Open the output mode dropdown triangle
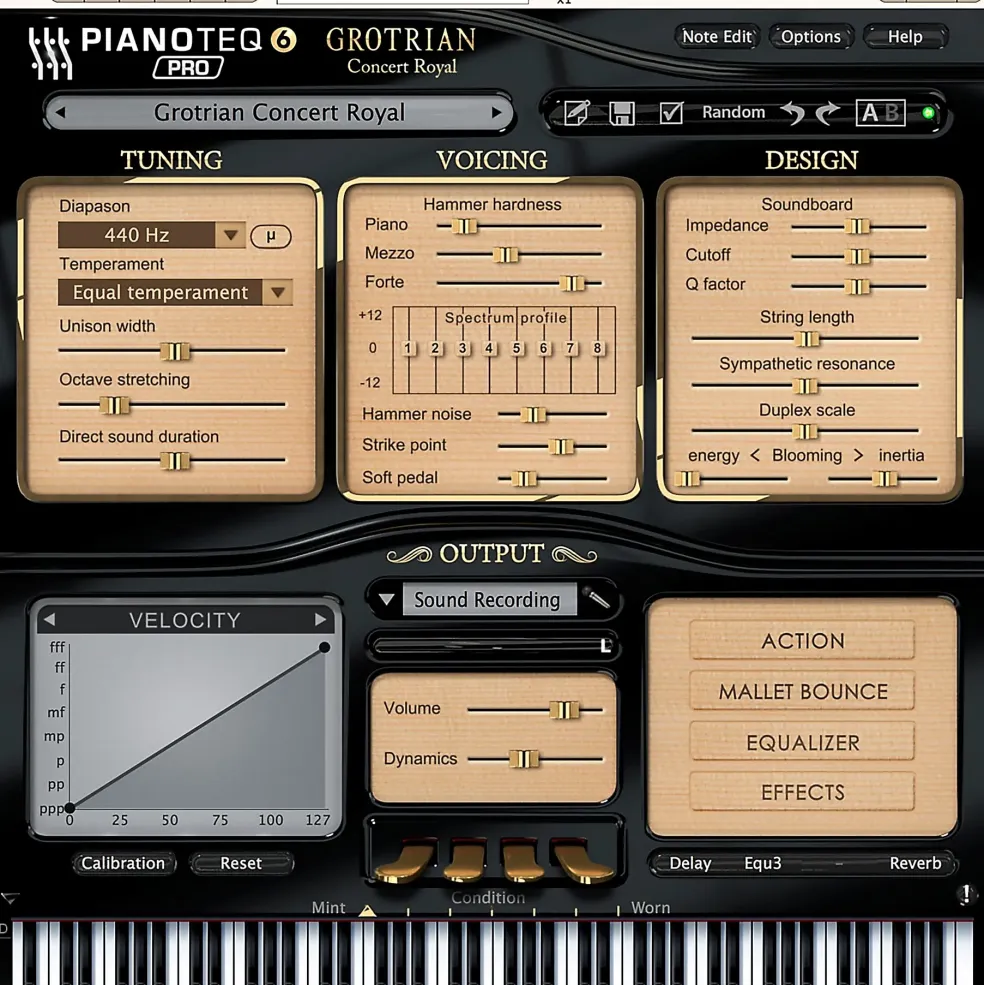 point(386,600)
